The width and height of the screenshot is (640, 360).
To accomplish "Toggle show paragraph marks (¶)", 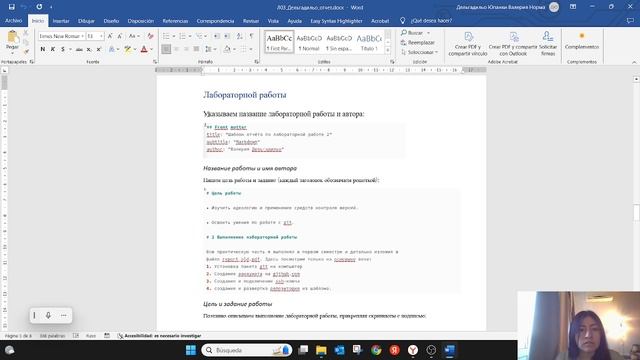I will [x=251, y=36].
